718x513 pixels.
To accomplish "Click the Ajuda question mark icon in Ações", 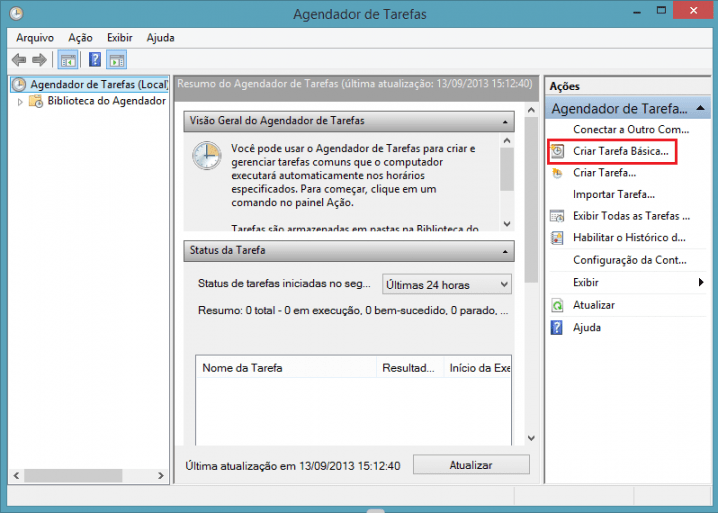I will (x=556, y=327).
